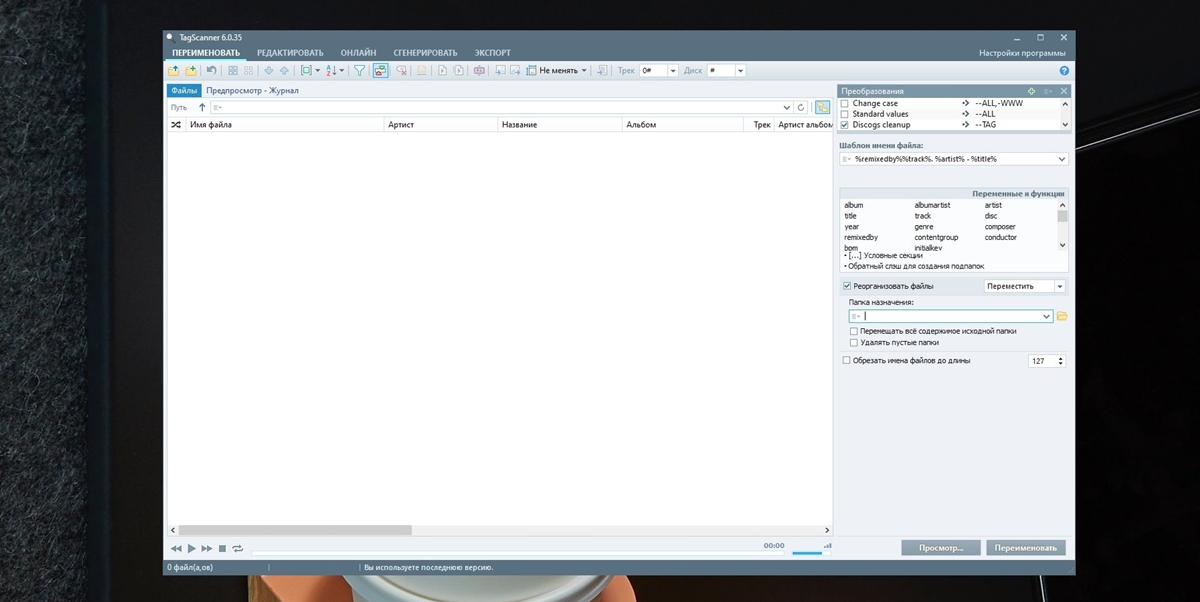Expand the filename template dropdown
This screenshot has width=1200, height=602.
click(1061, 159)
